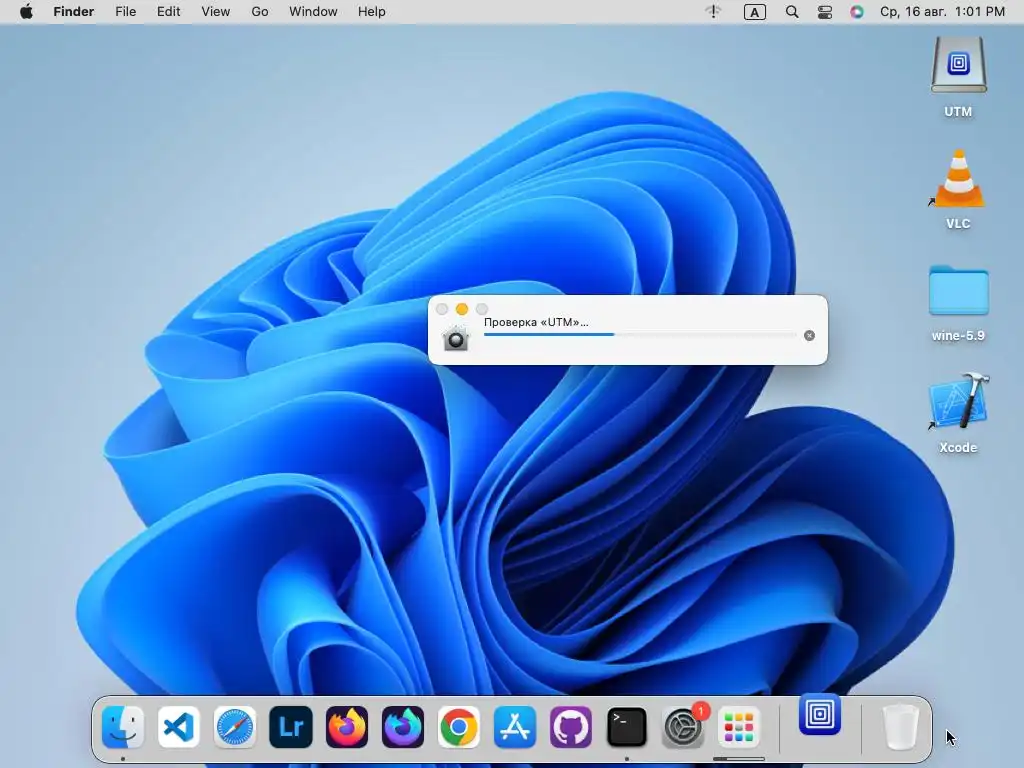Open Terminal from the Dock

coord(627,727)
